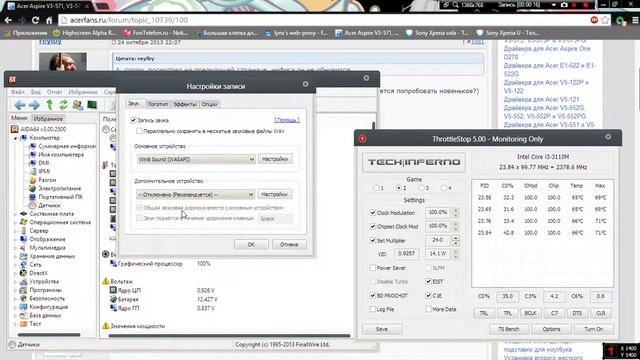This screenshot has height=360, width=640.
Task: Click the TechInferno logo button
Action: (413, 162)
